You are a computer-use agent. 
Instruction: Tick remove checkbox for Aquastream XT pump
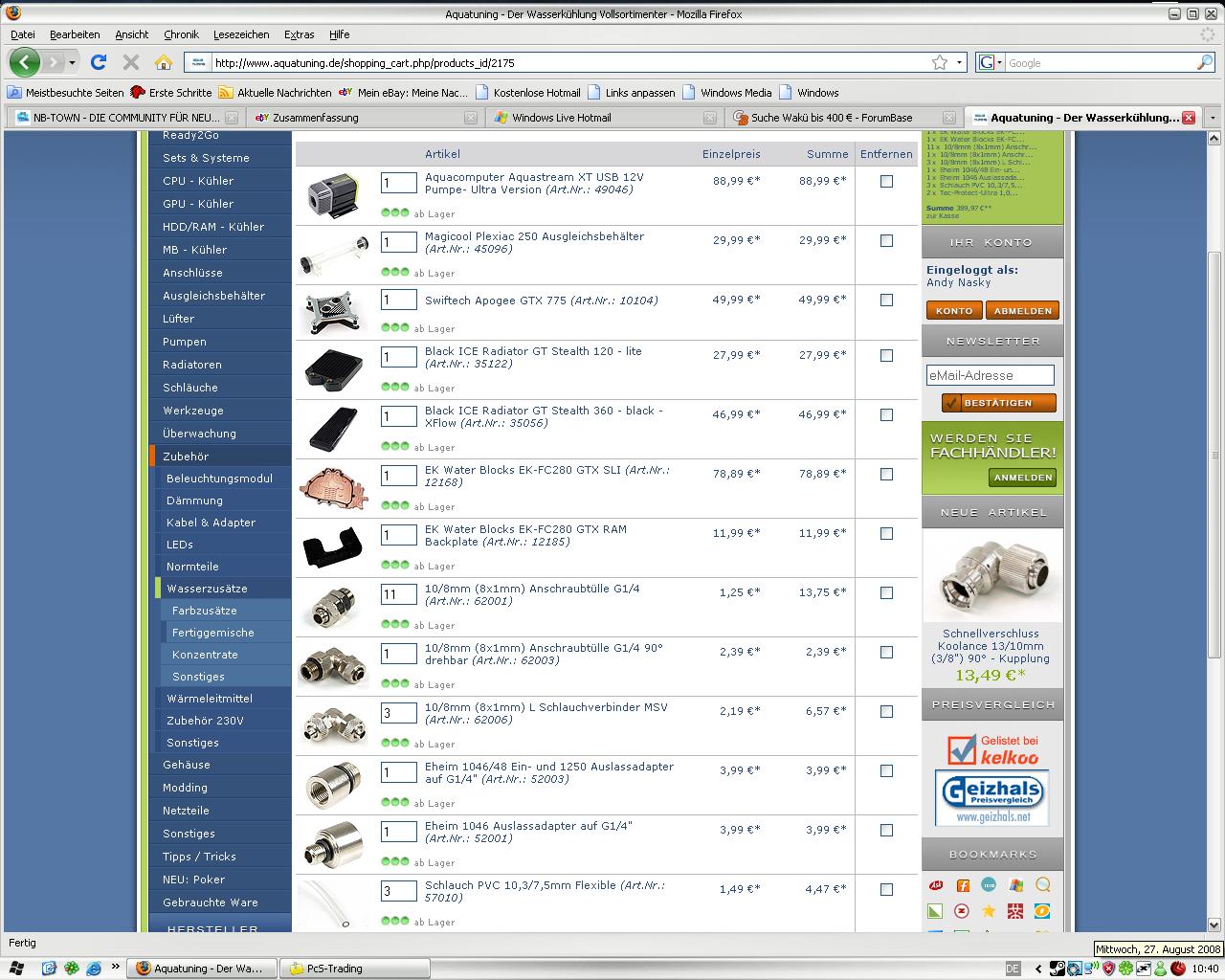pyautogui.click(x=886, y=181)
